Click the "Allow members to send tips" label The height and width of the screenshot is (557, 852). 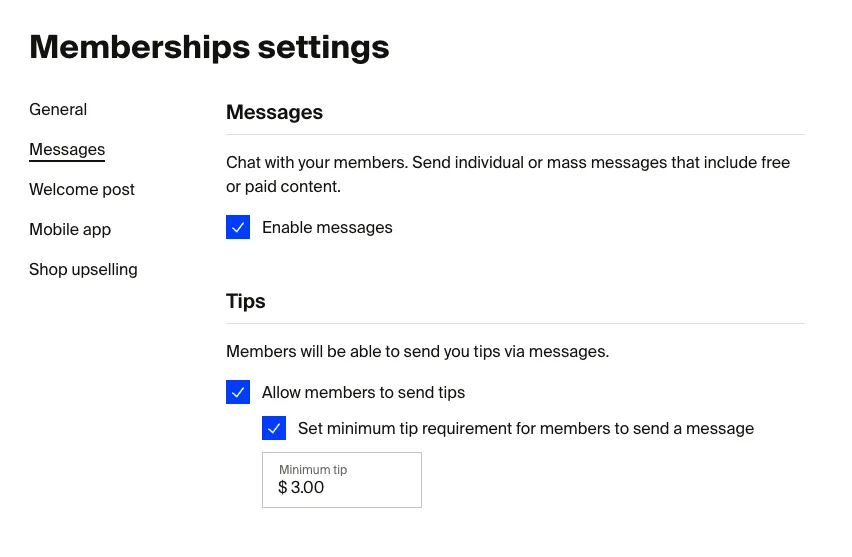pos(363,393)
